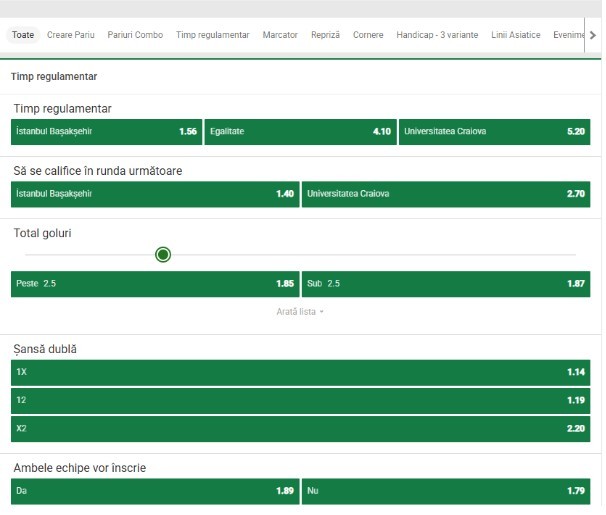Select double chance 1X at 1.14
This screenshot has height=515, width=606.
pos(300,373)
